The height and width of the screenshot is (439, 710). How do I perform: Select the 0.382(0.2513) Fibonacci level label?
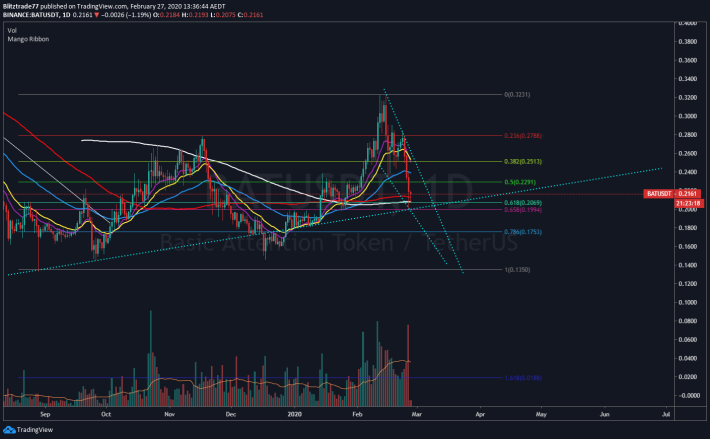(523, 161)
